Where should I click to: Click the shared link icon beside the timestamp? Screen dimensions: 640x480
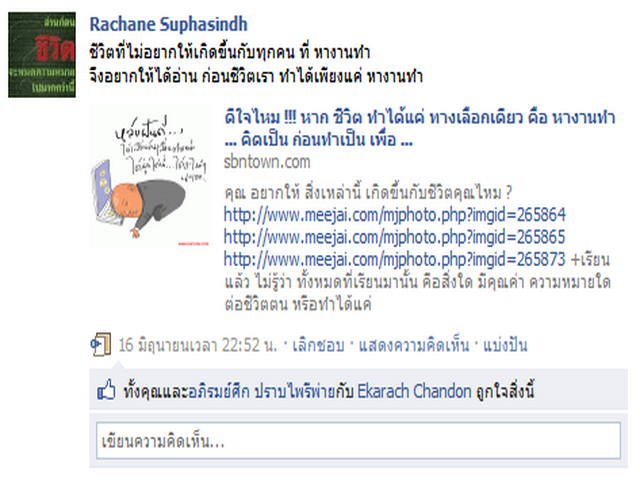tap(100, 345)
